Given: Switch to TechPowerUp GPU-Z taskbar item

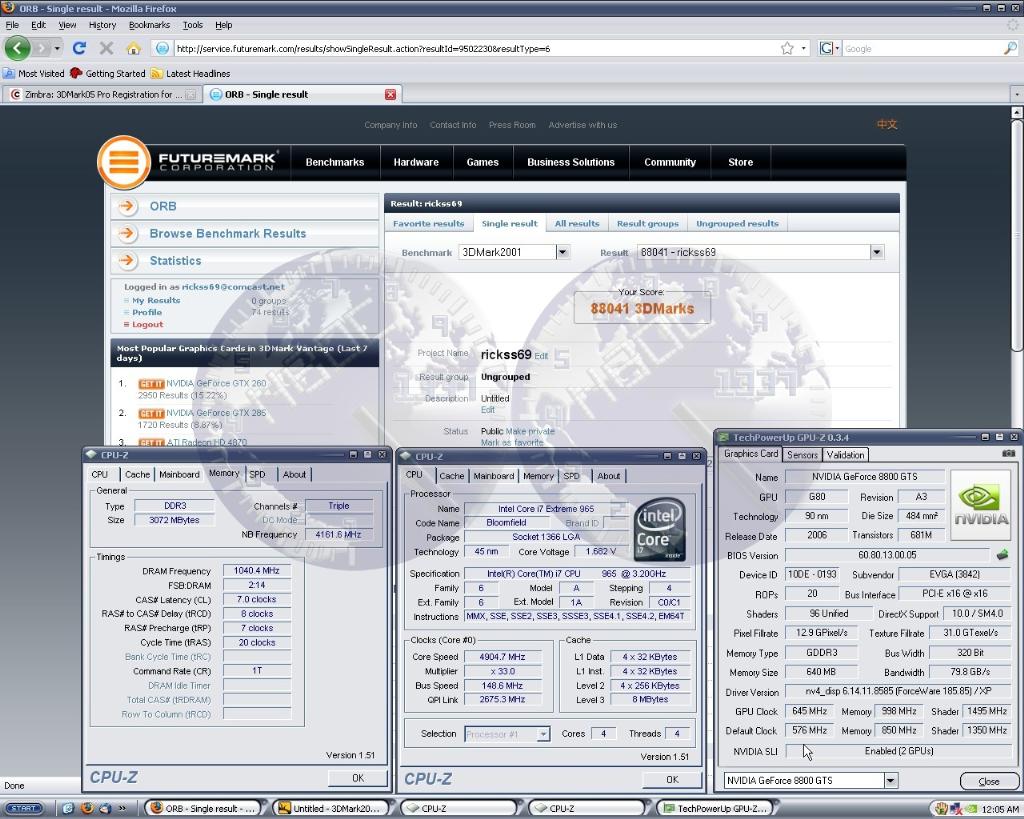Looking at the screenshot, I should coord(717,809).
